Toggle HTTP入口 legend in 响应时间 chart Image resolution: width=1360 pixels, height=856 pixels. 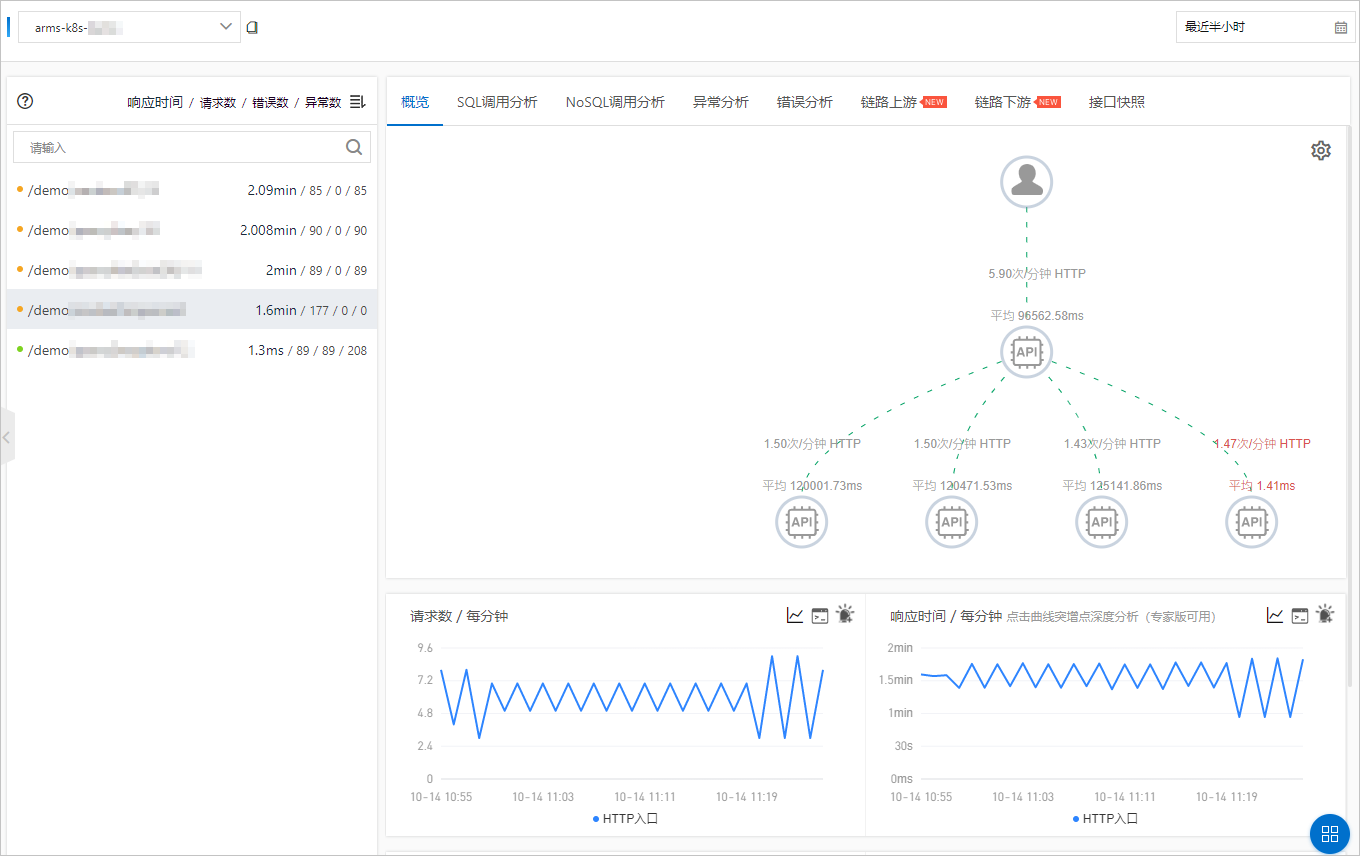tap(1105, 818)
